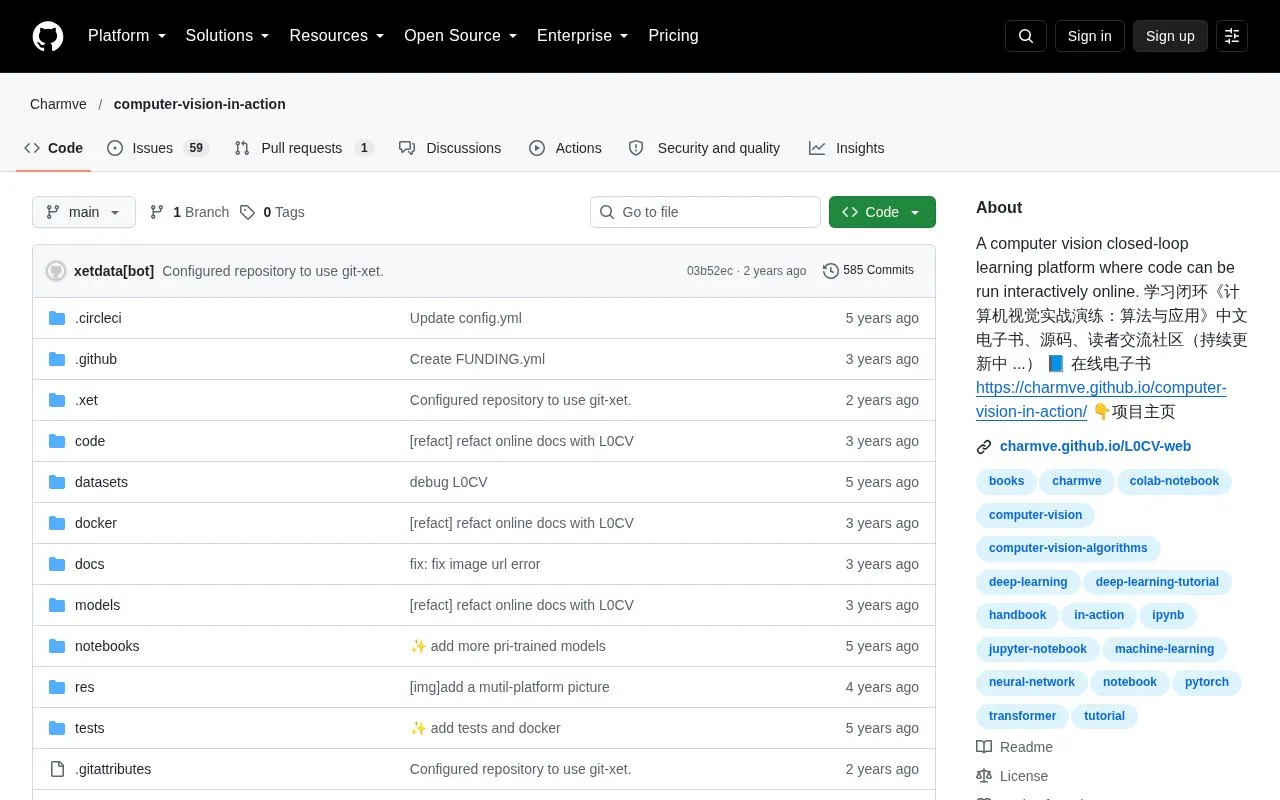Go to the Security and quality tab
The image size is (1280, 800).
click(x=704, y=148)
